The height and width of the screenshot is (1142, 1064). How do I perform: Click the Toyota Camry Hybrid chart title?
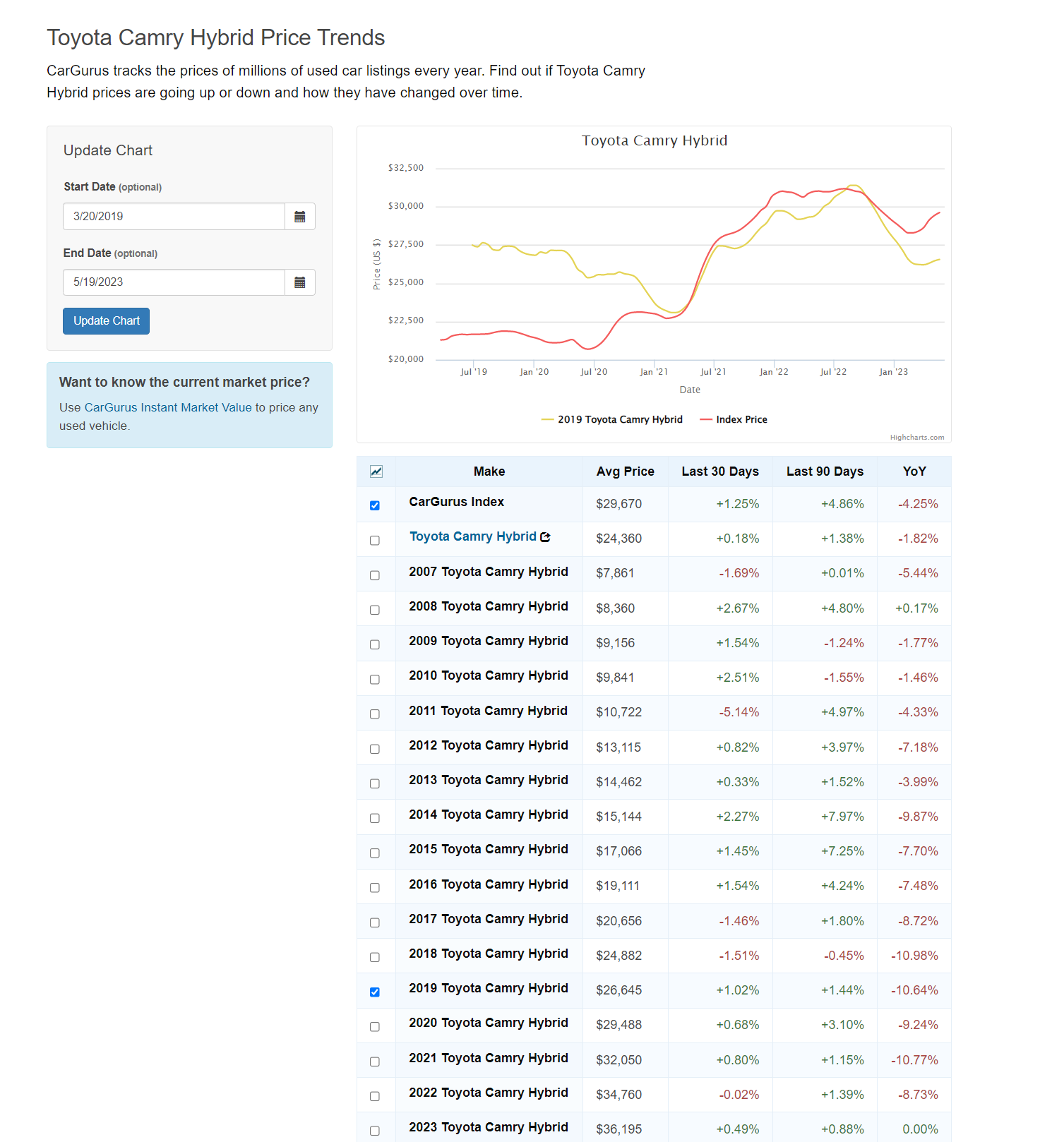(x=654, y=140)
